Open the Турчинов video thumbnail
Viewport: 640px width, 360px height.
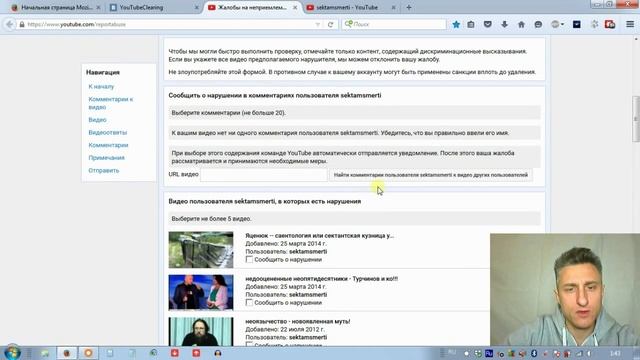201,292
